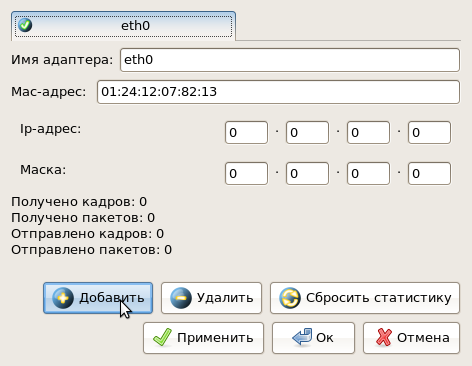Viewport: 472px width, 366px height.
Task: Click the 'Получено кадров: 0' statistic text
Action: click(79, 202)
